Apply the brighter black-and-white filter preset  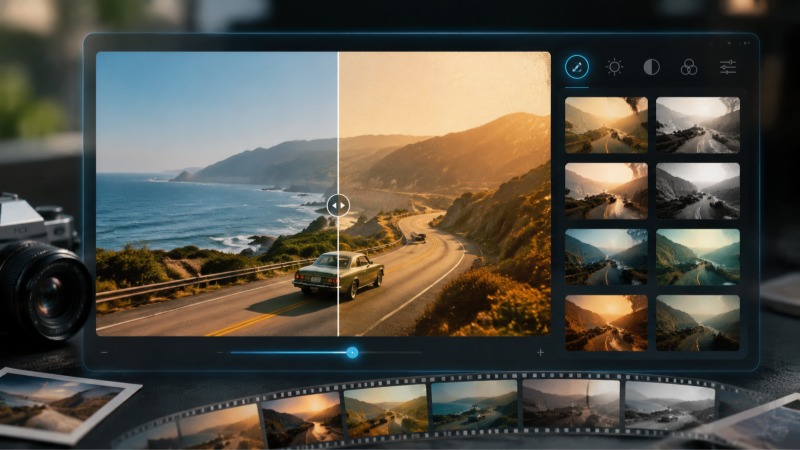point(697,126)
